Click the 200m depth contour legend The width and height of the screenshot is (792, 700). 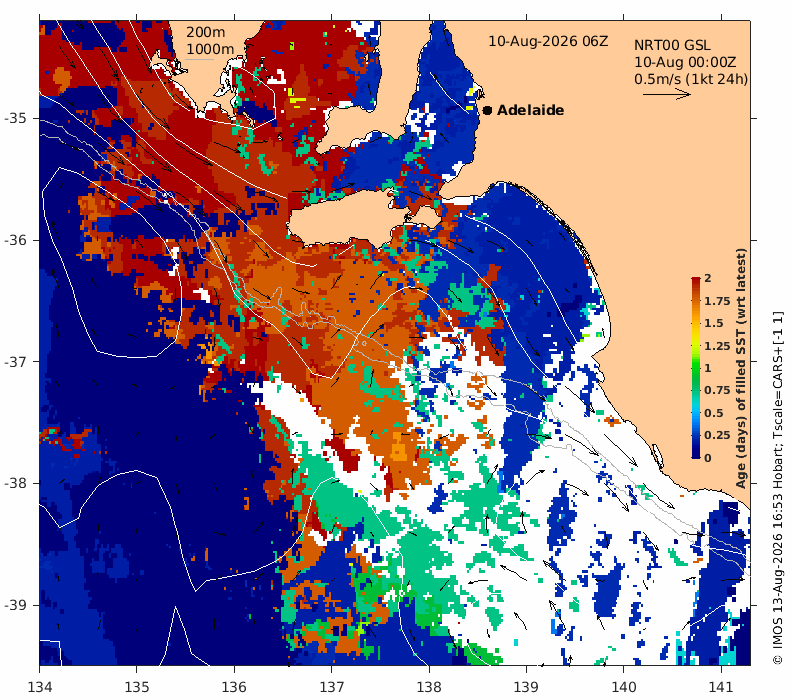206,32
